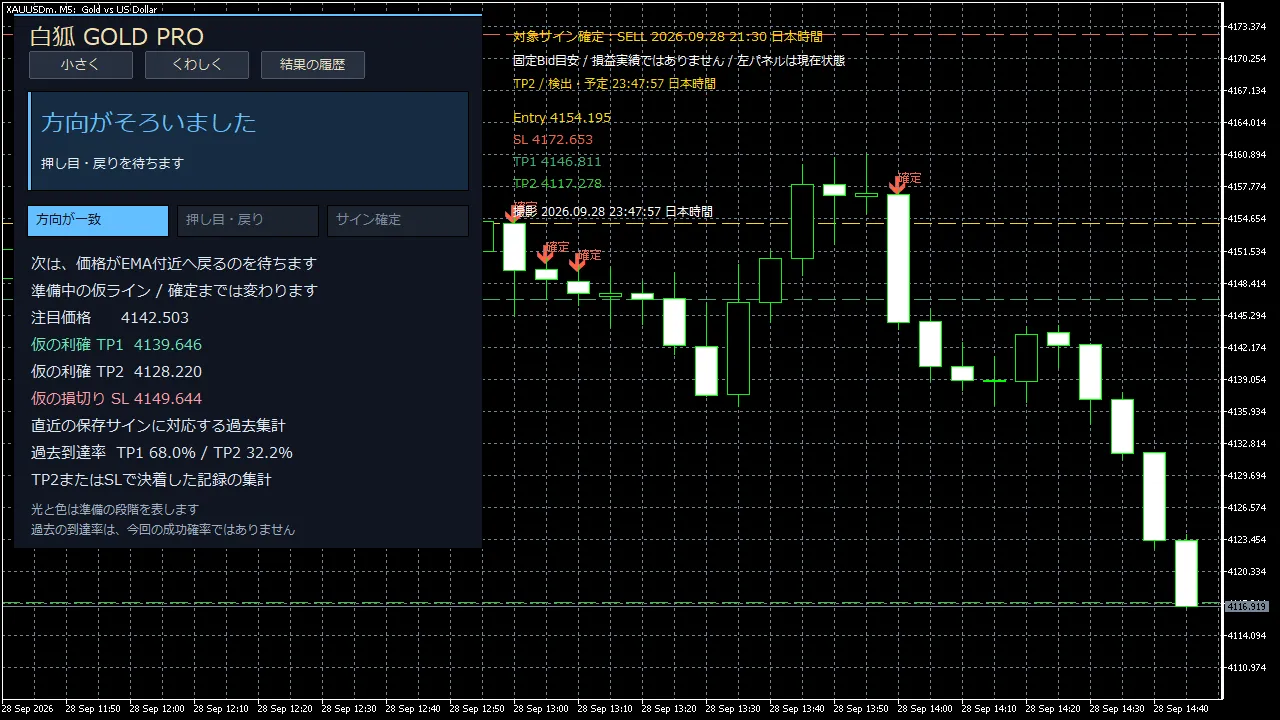Click the 押し目・戻りを待ちます status line

(112, 163)
